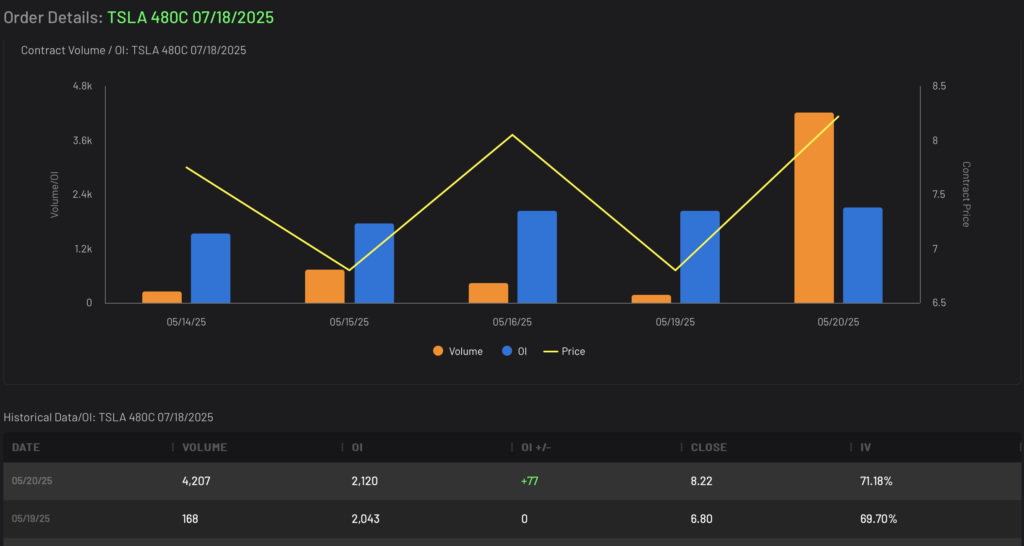Toggle the OI legend series

tap(514, 351)
